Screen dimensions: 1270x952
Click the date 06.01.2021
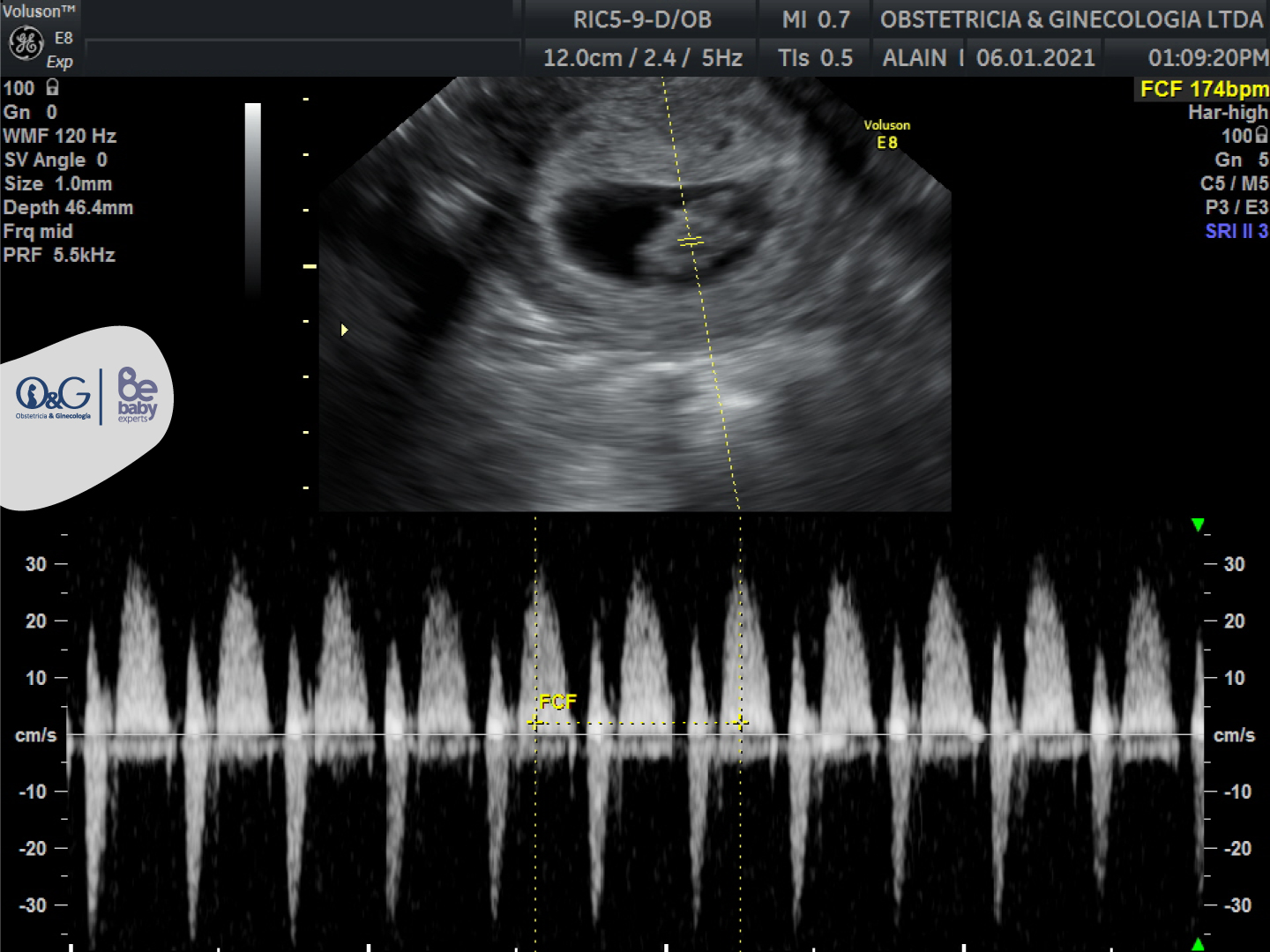(x=1035, y=58)
